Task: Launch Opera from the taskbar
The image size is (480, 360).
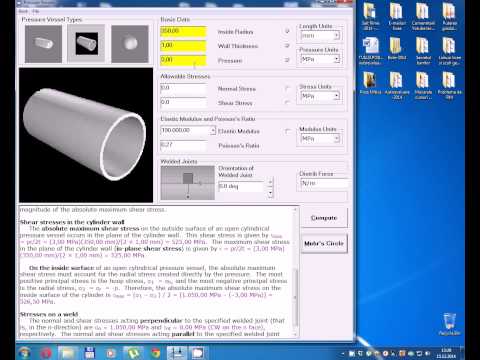Action: tap(46, 353)
